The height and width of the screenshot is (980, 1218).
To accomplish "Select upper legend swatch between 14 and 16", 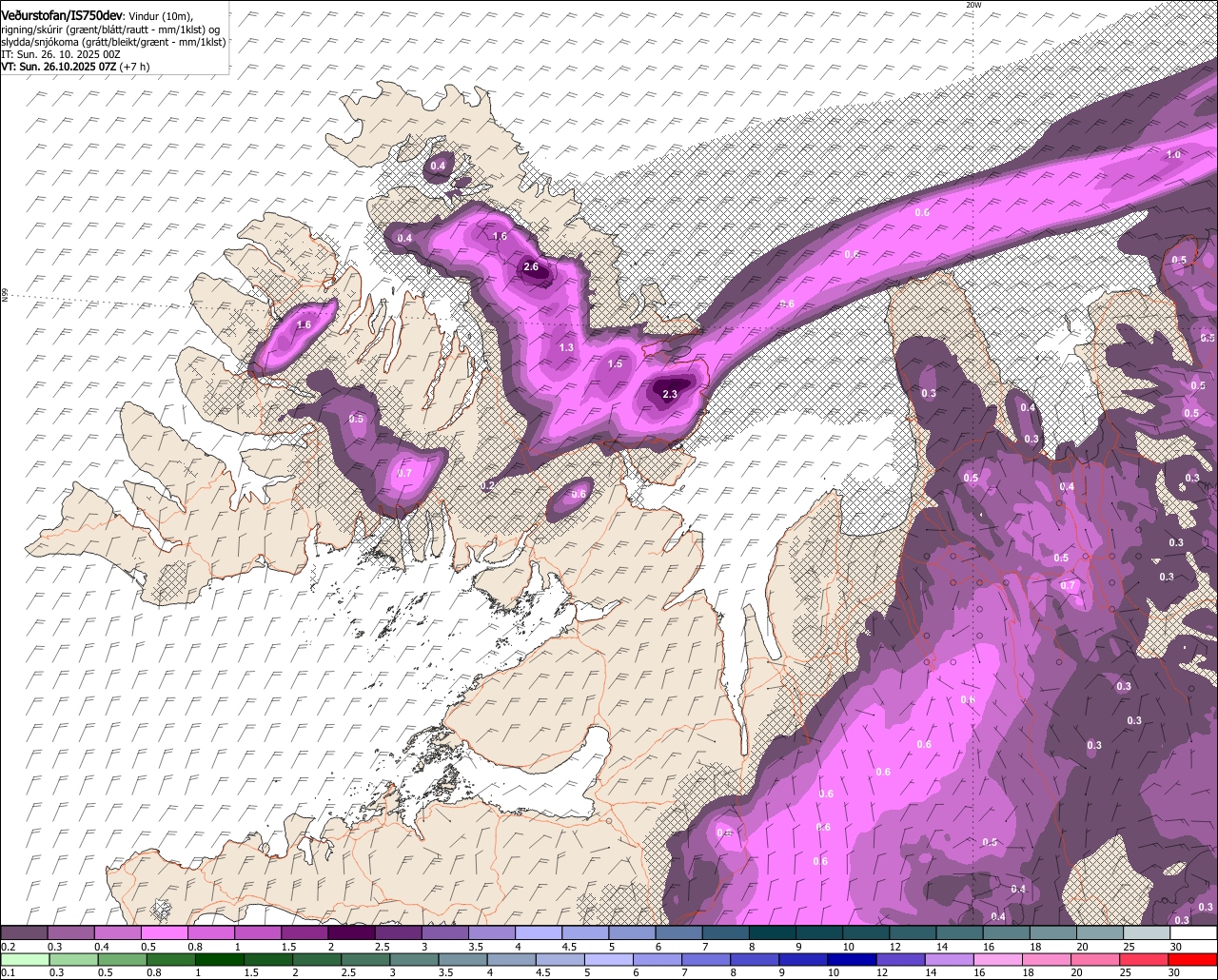I will coord(959,933).
